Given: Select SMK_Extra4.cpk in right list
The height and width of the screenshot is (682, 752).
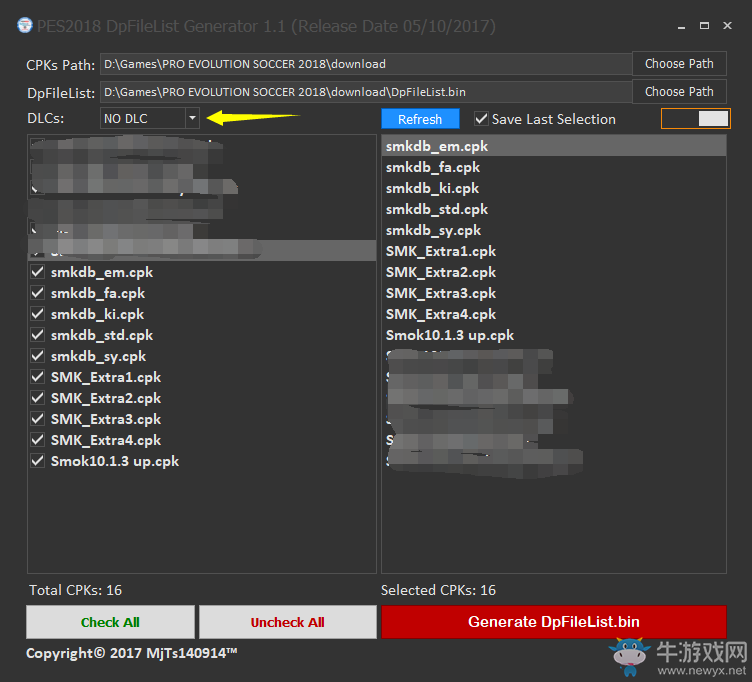Looking at the screenshot, I should click(x=554, y=315).
